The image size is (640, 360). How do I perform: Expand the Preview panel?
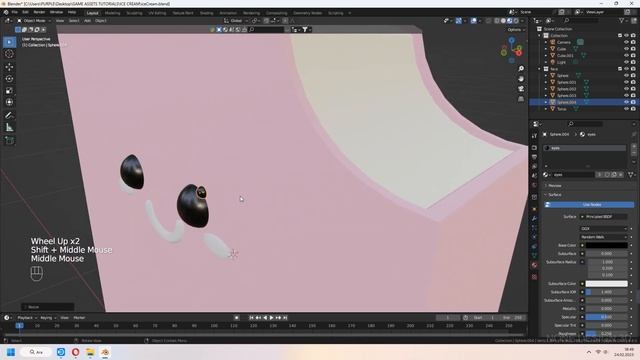coord(555,186)
